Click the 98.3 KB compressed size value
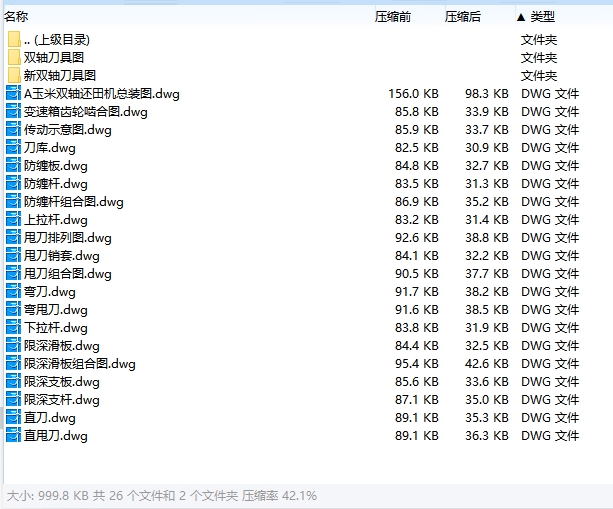The image size is (613, 509). tap(487, 94)
